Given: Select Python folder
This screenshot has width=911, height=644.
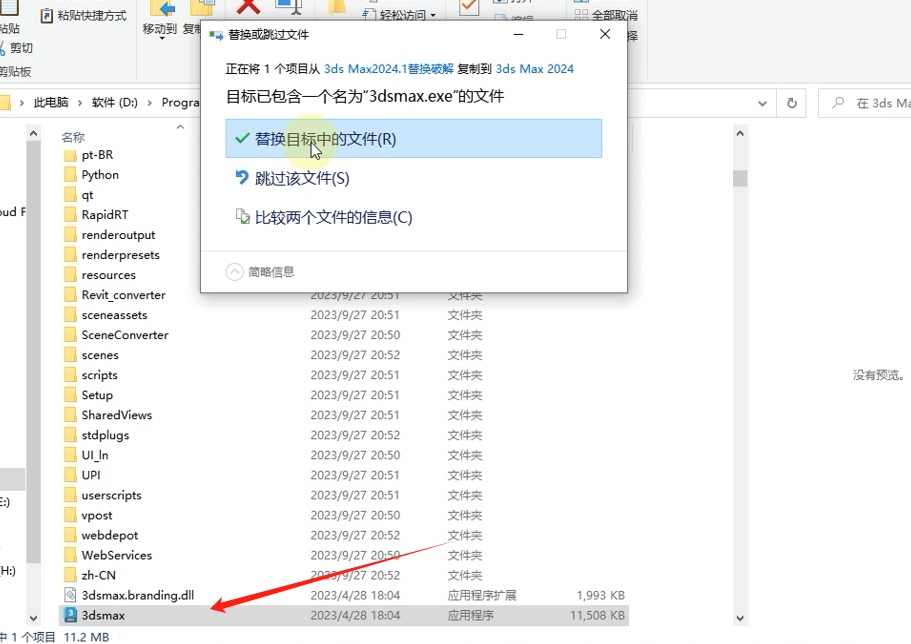Looking at the screenshot, I should tap(100, 175).
